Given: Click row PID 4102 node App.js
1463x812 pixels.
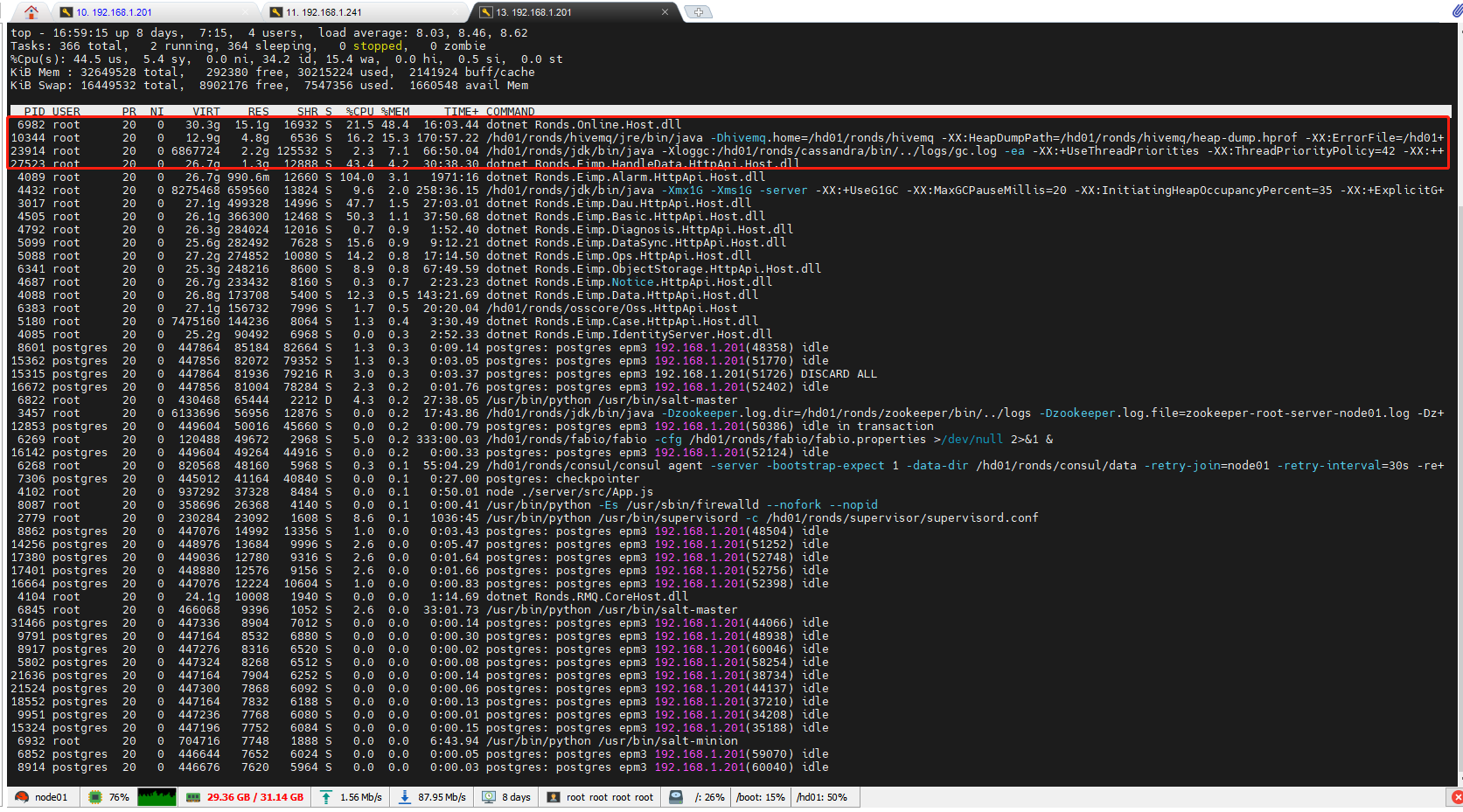Looking at the screenshot, I should pos(728,492).
